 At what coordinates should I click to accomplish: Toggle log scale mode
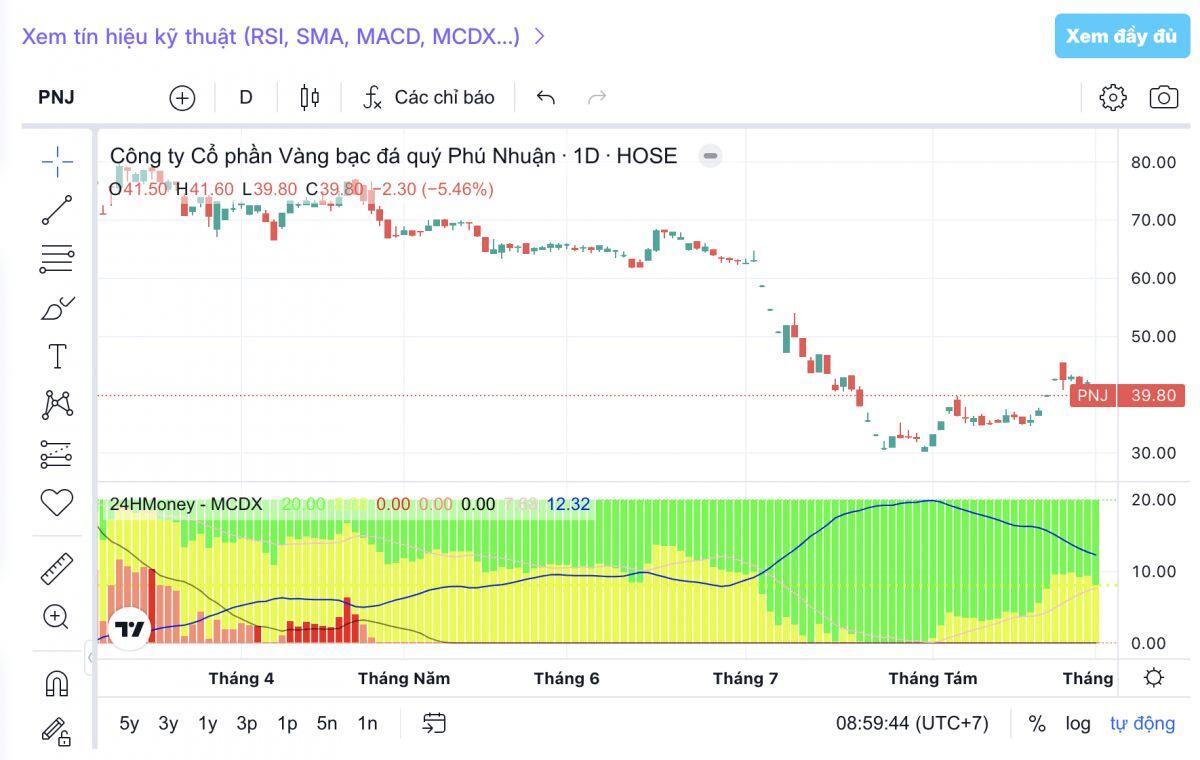[x=1078, y=723]
